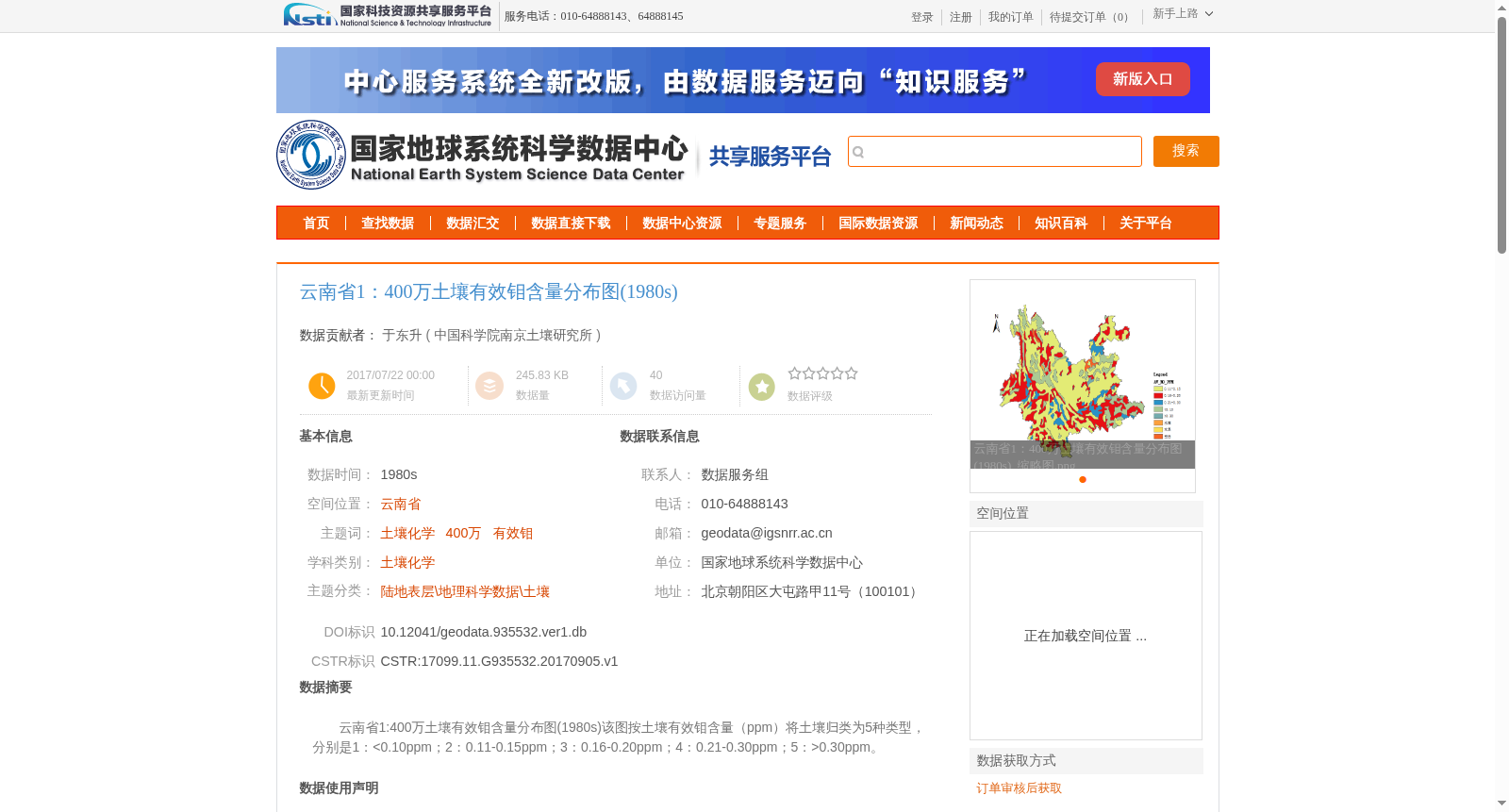Screen dimensions: 1509x812
Task: Click the 数据联系信息 heading
Action: pyautogui.click(x=659, y=436)
